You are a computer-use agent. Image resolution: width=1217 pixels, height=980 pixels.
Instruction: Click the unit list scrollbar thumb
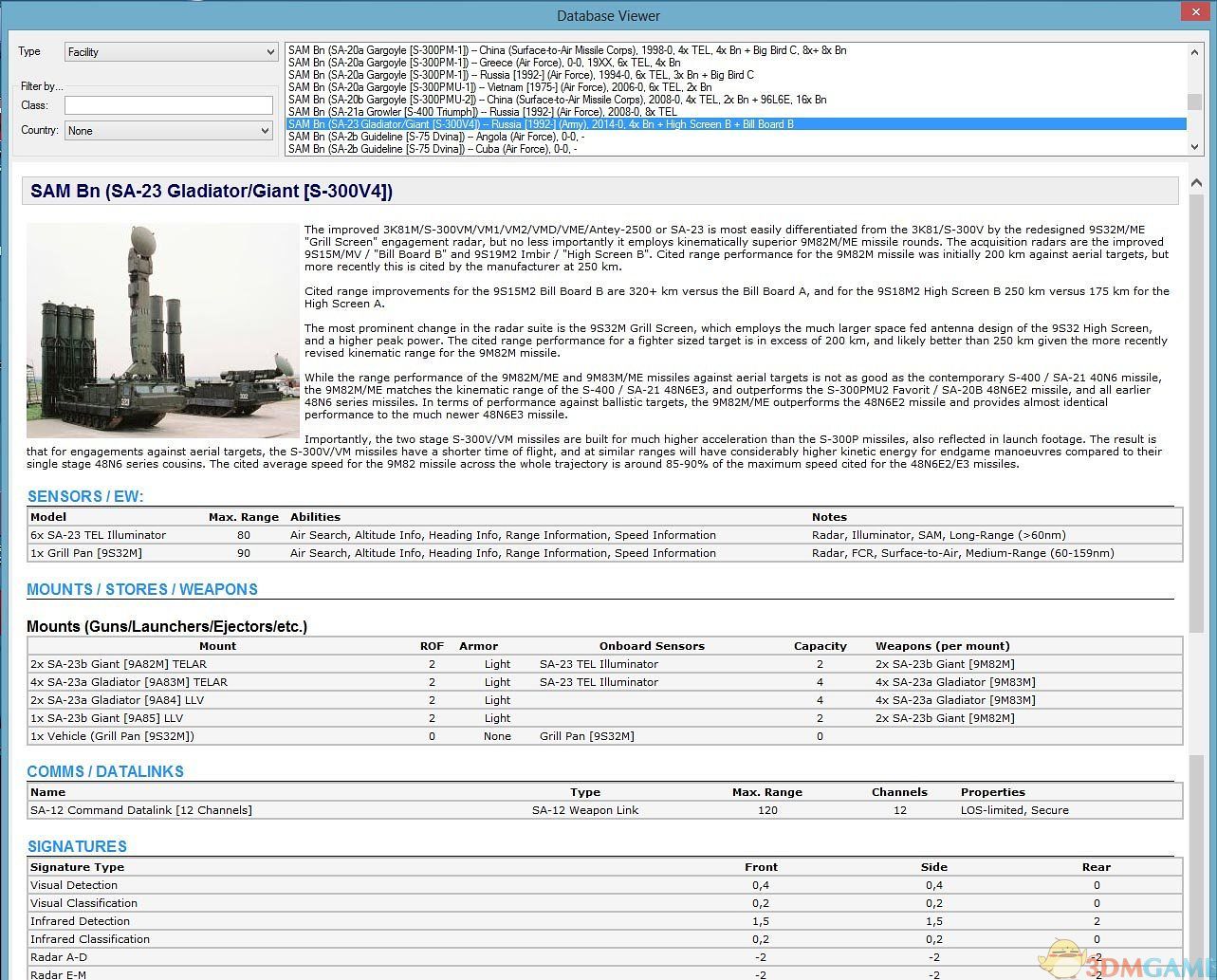pos(1195,102)
